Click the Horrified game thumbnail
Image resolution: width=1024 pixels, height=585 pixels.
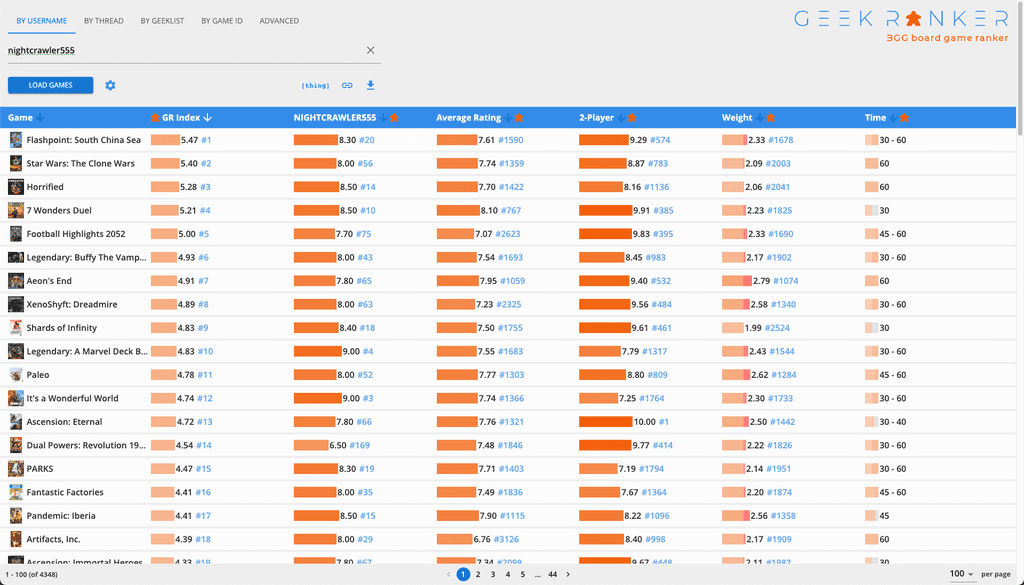click(16, 187)
